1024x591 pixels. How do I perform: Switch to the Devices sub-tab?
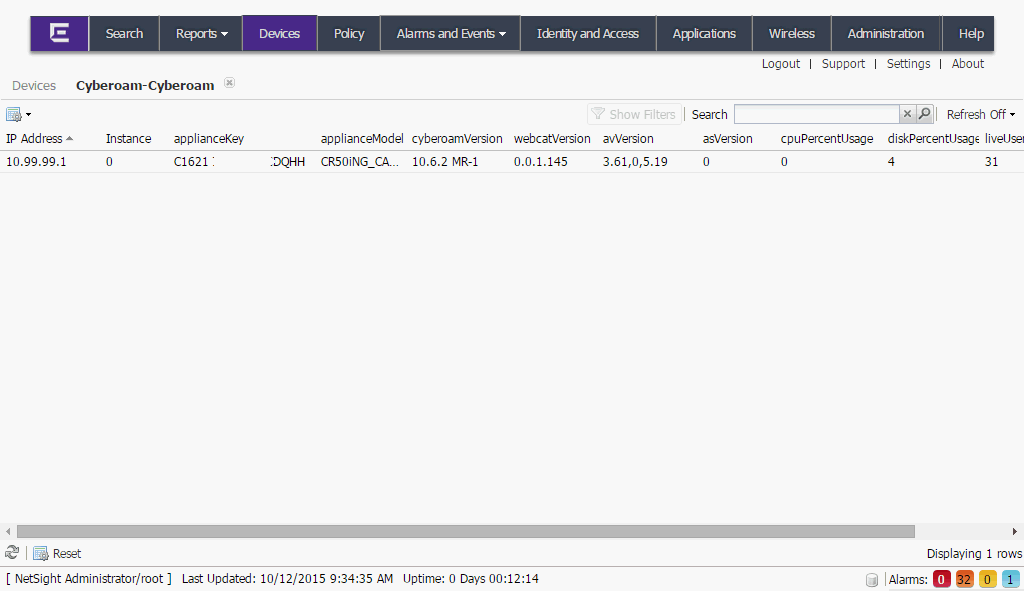[x=34, y=86]
